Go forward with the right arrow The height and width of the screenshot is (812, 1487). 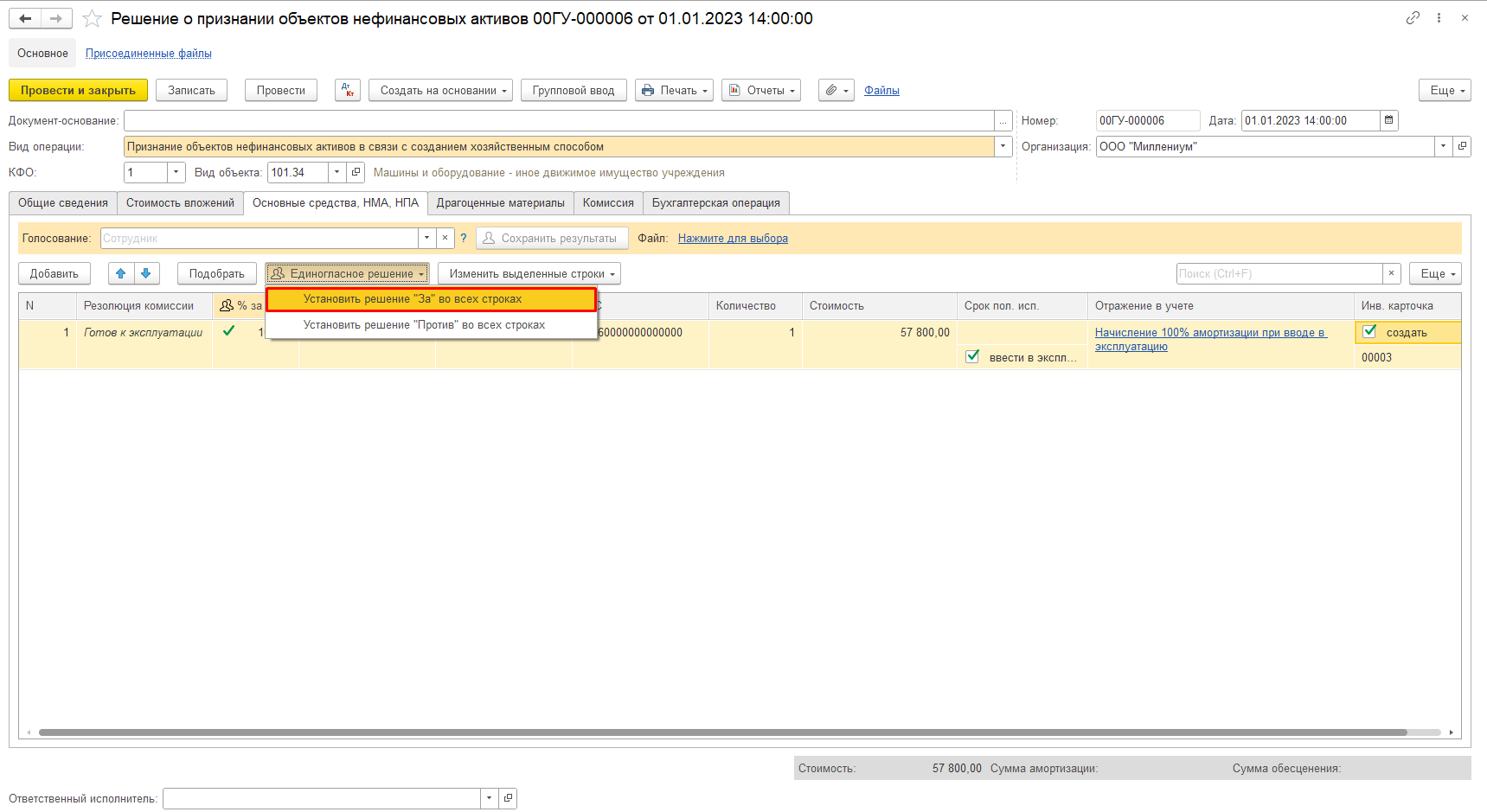(56, 18)
